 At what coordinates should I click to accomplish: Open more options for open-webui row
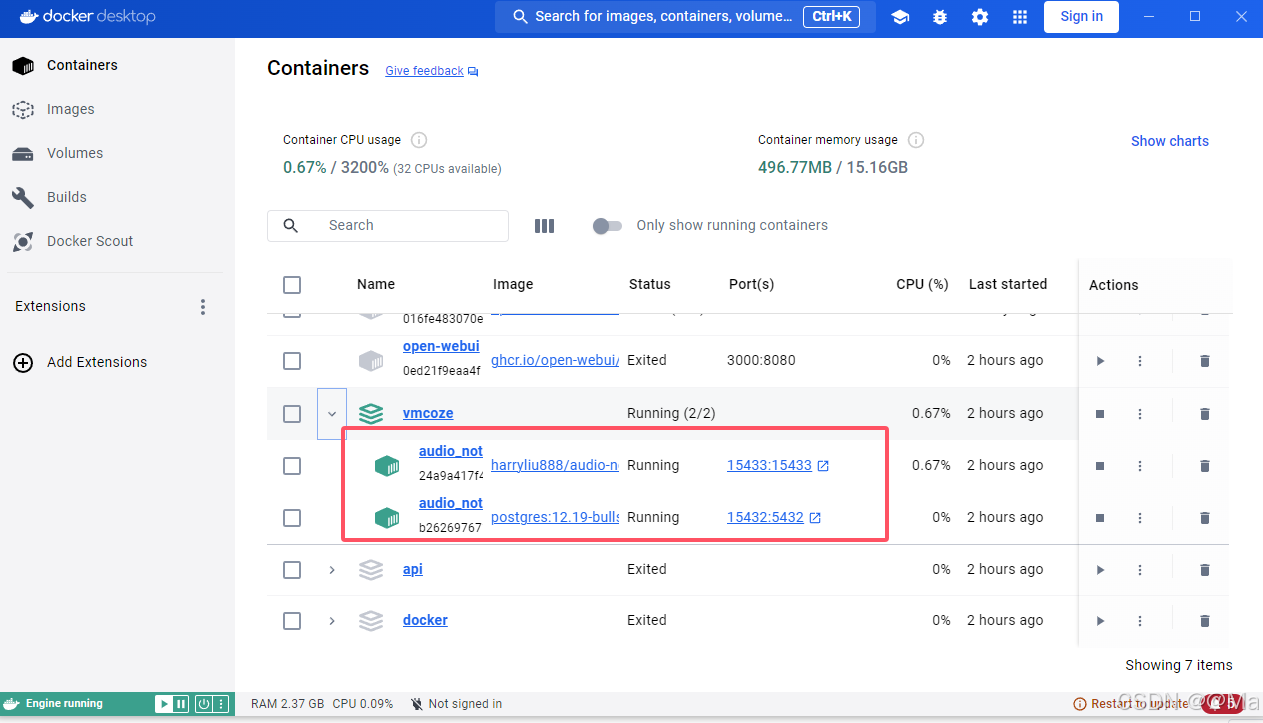pyautogui.click(x=1140, y=361)
